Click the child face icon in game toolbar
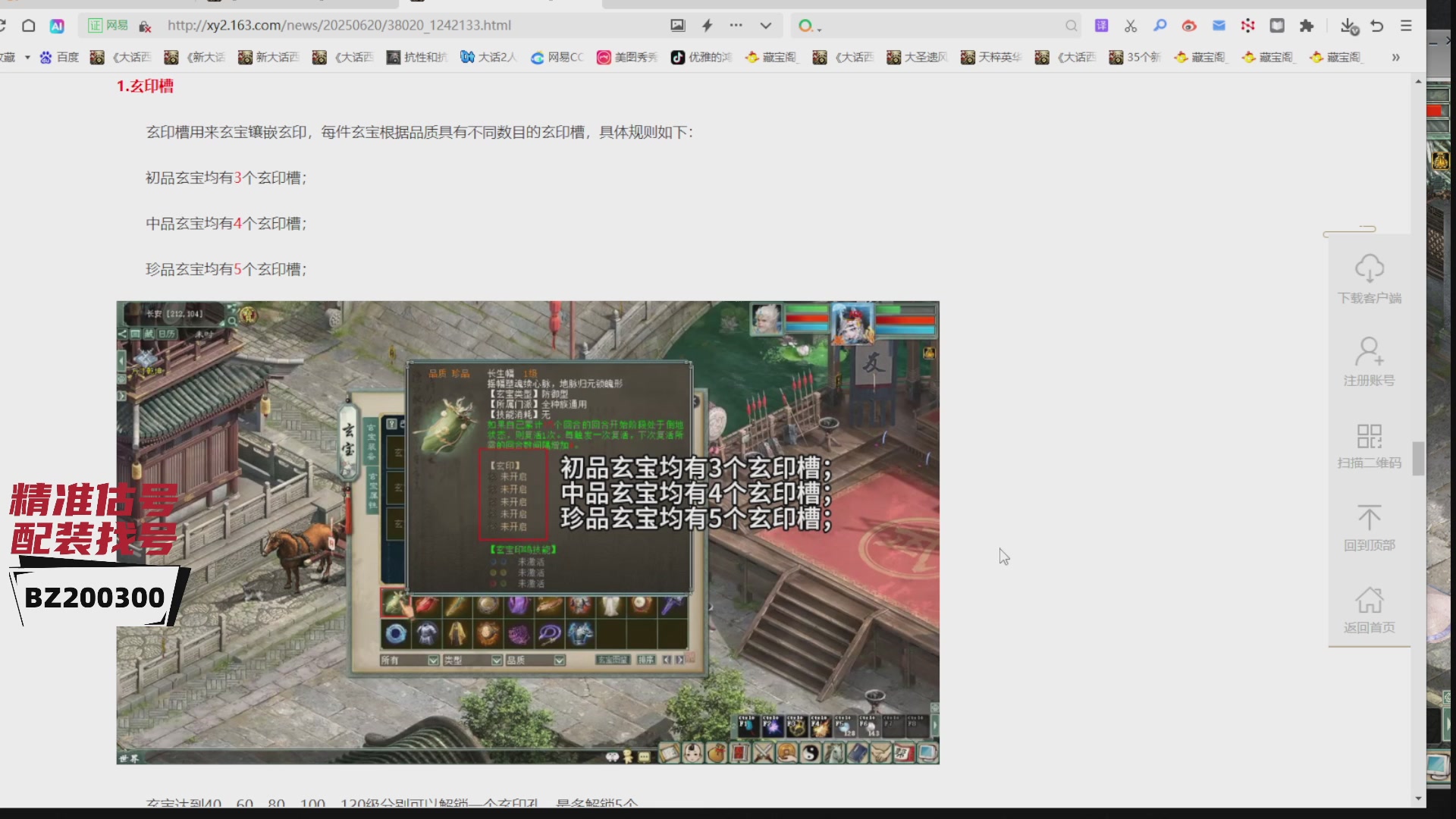The image size is (1456, 819). pyautogui.click(x=693, y=753)
